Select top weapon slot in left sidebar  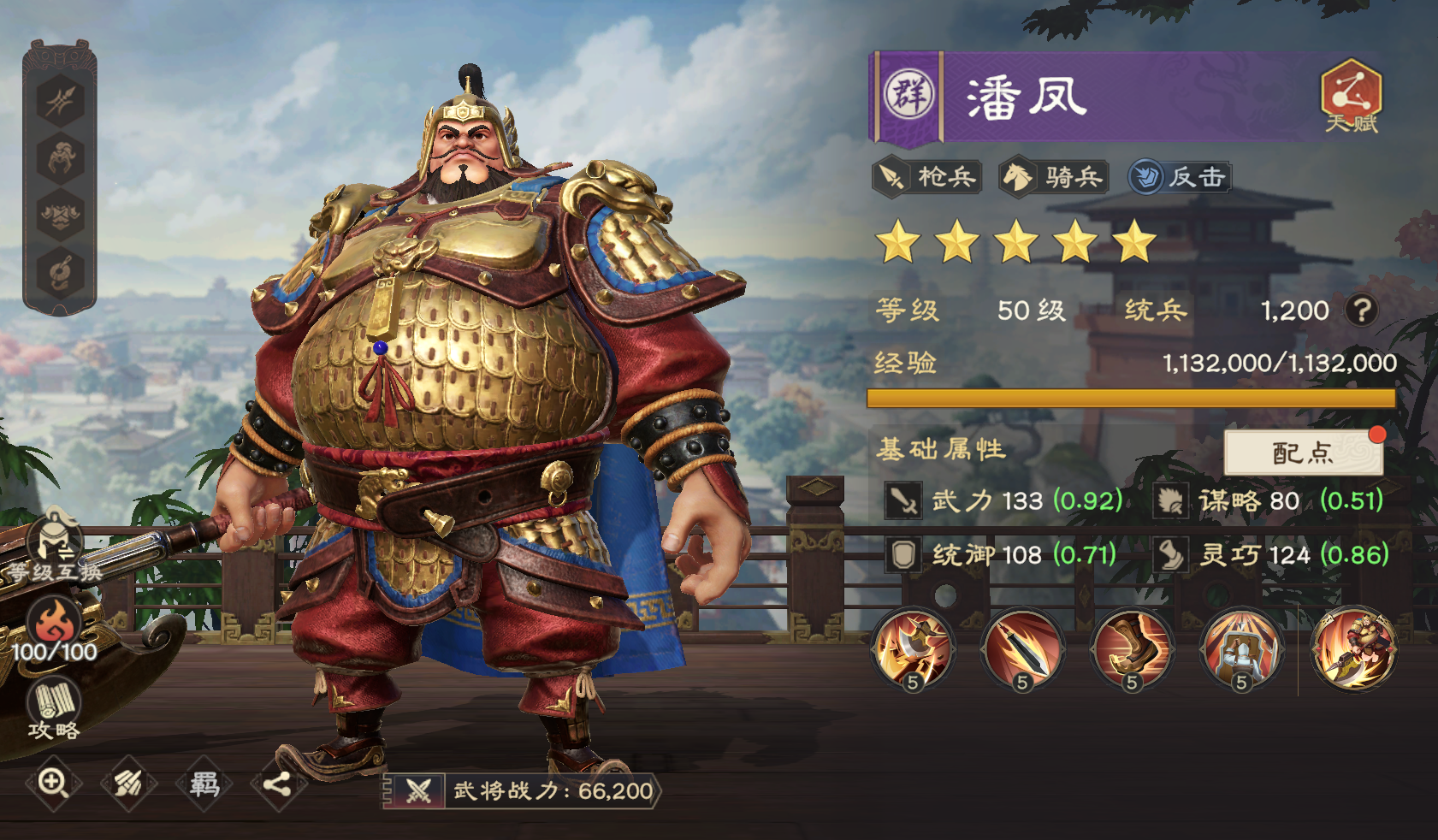(60, 100)
